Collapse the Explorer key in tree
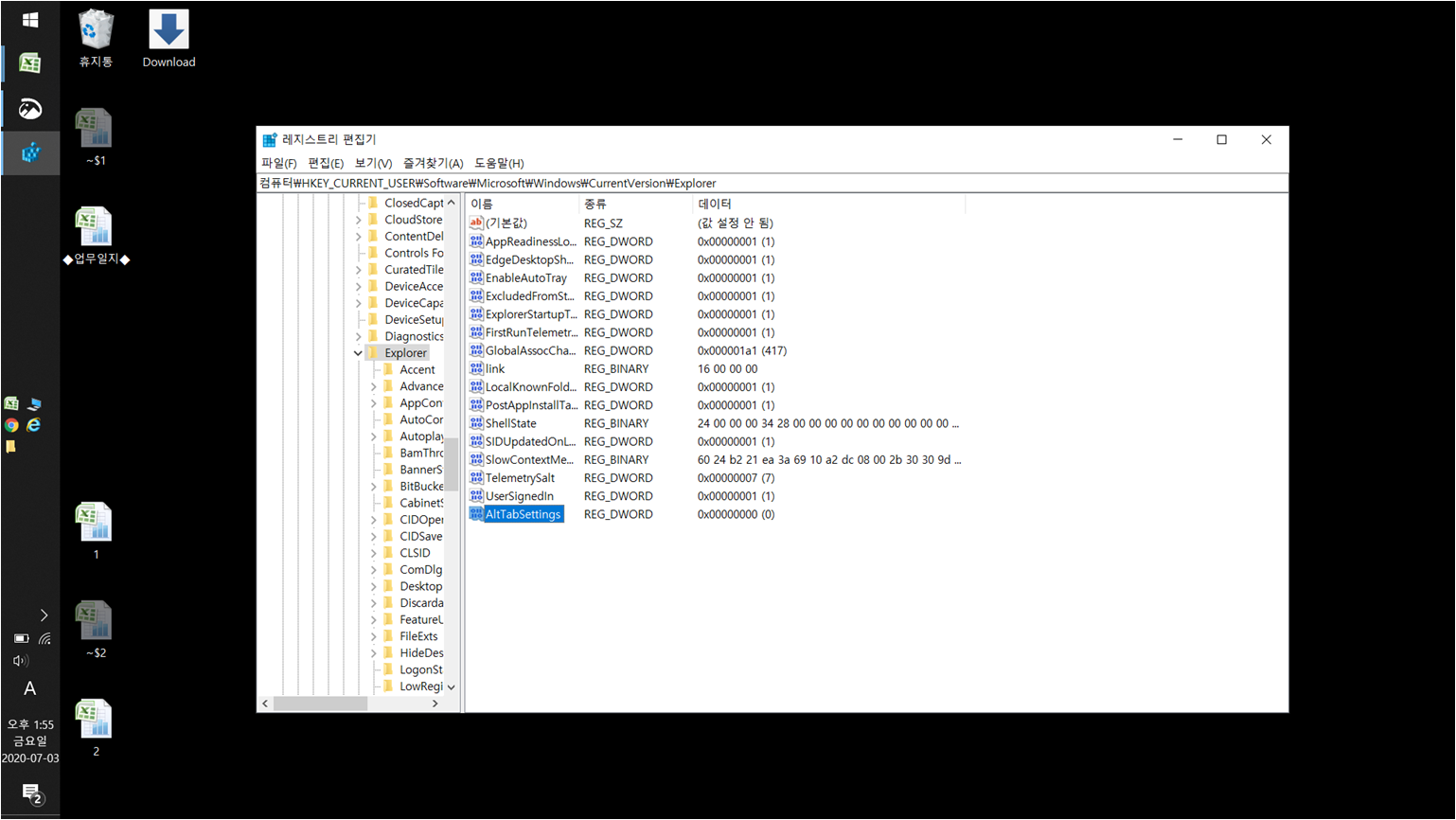The width and height of the screenshot is (1456, 820). [358, 353]
